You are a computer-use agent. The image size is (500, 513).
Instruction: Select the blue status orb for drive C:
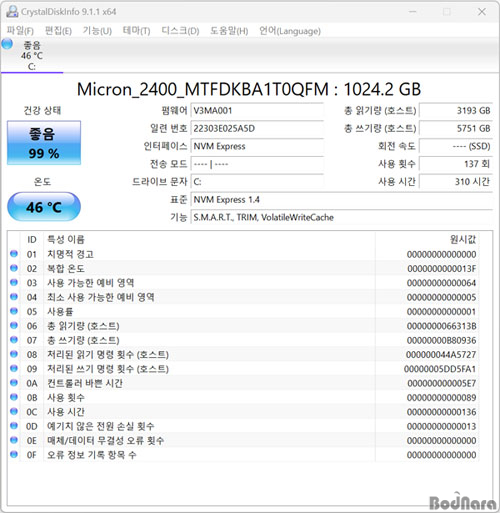7,44
